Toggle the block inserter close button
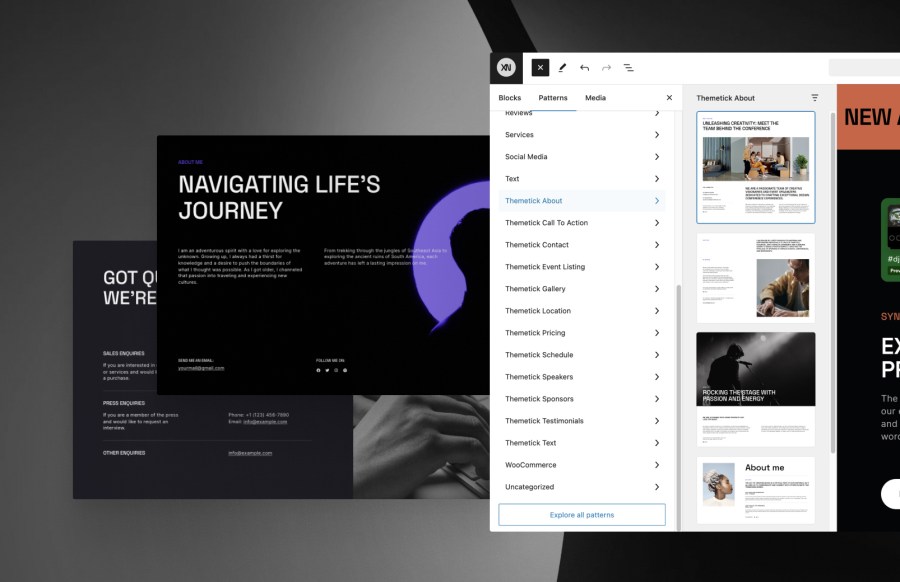 pos(540,68)
